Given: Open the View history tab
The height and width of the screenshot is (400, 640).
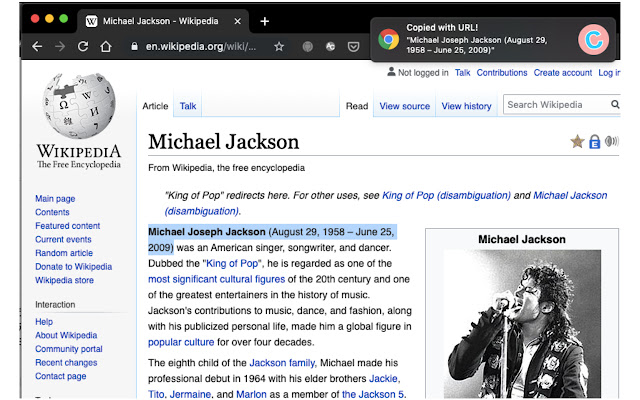Looking at the screenshot, I should [x=466, y=106].
